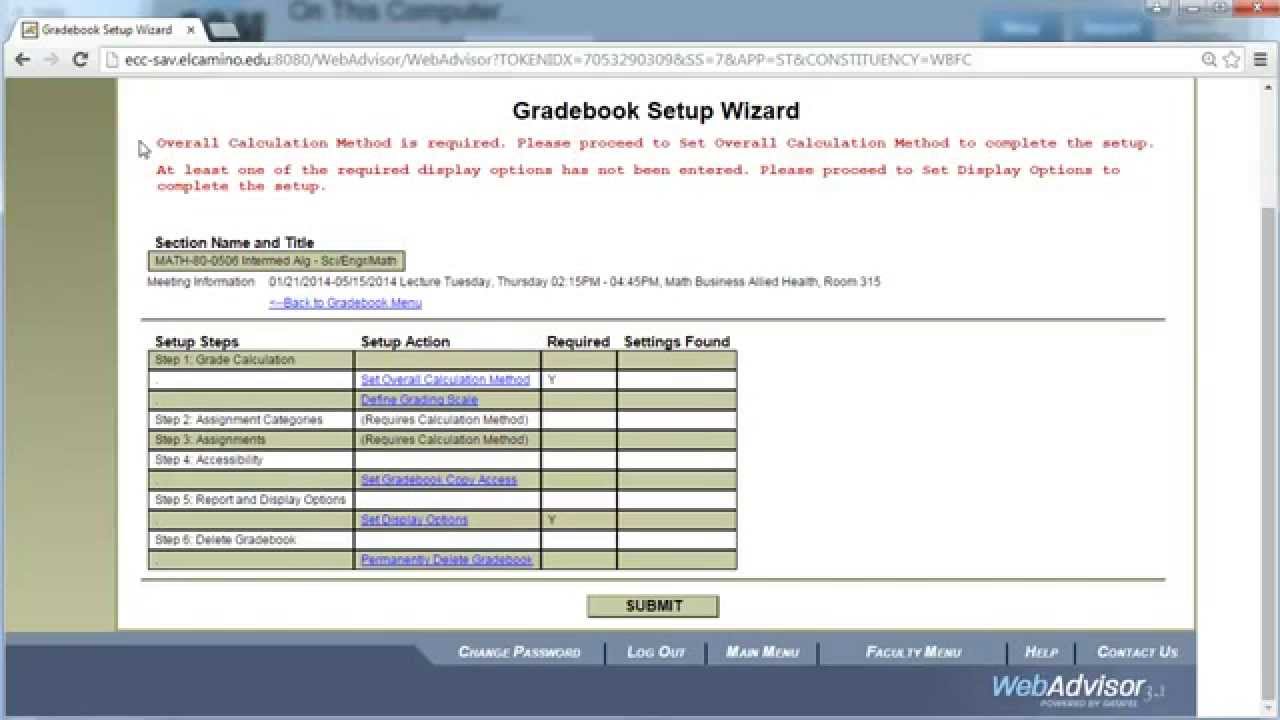Open Faculty Menu in footer
The height and width of the screenshot is (720, 1280).
pyautogui.click(x=913, y=652)
